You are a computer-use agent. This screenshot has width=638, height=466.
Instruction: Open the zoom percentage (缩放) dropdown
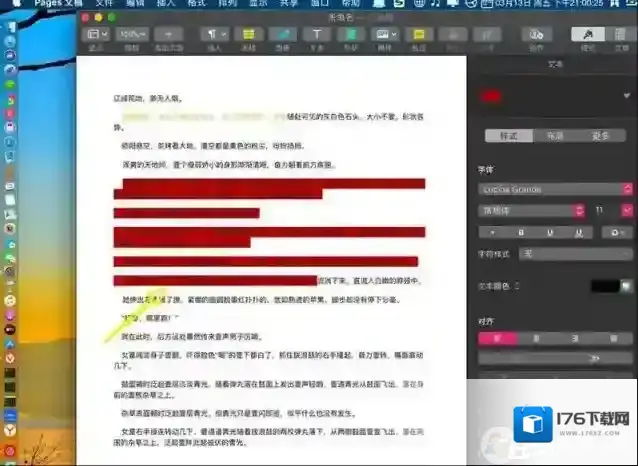(132, 34)
